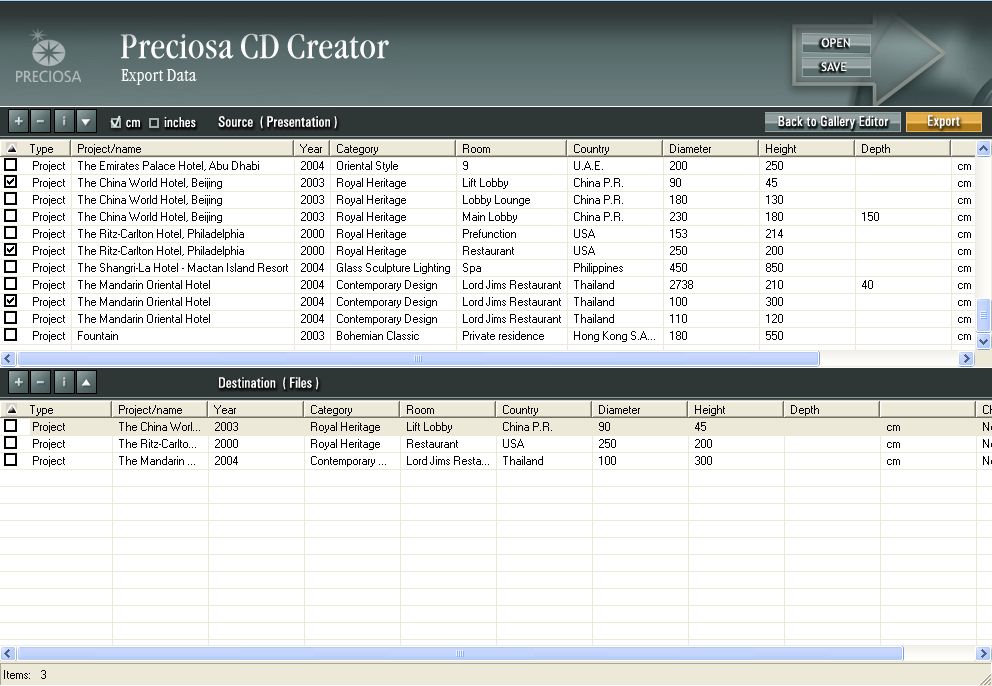Select the Bohemian Classic category cell
Screen dimensions: 992x686
393,336
